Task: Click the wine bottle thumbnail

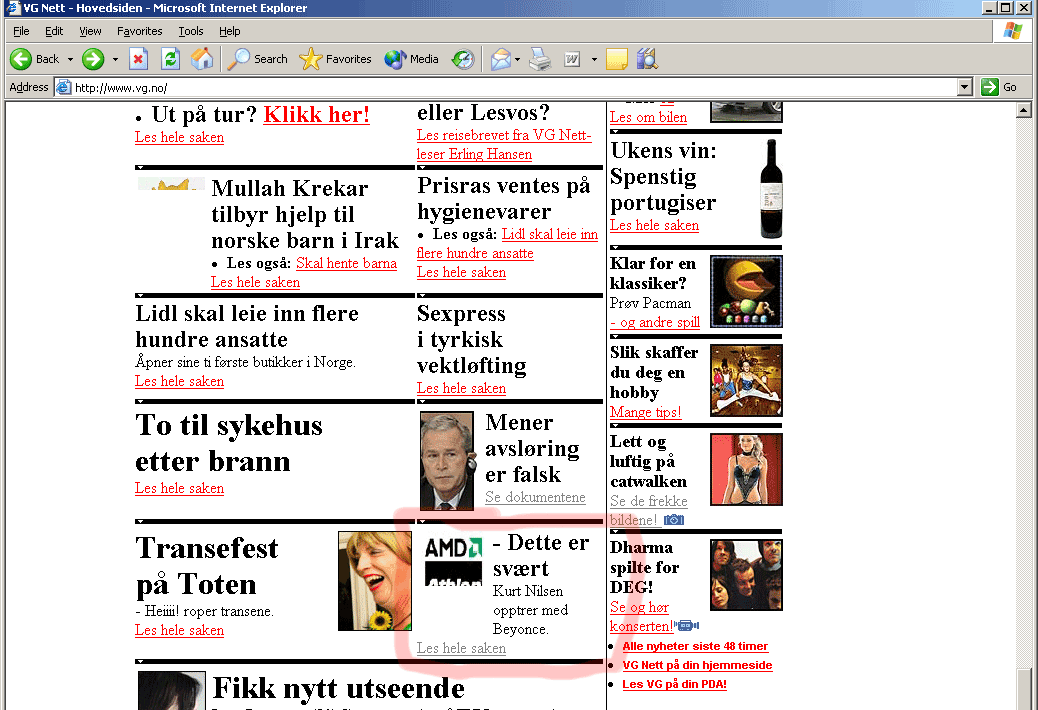Action: coord(771,189)
